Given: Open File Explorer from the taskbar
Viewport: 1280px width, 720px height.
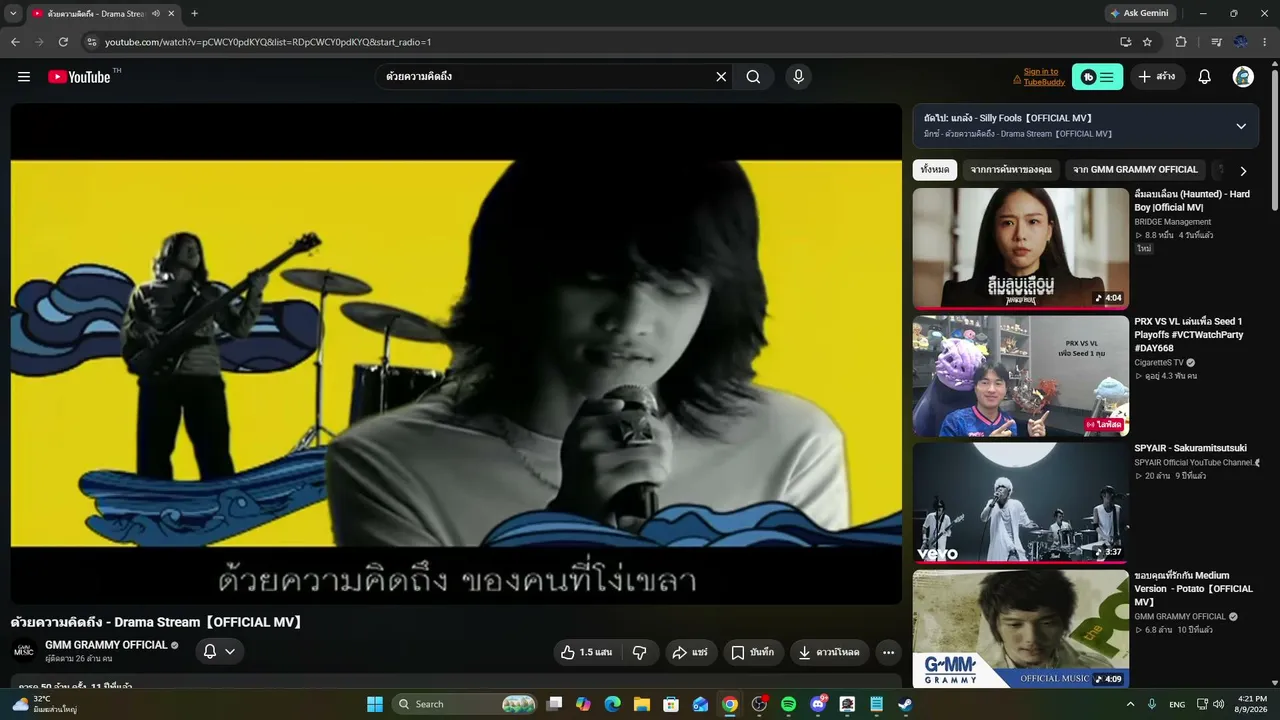Looking at the screenshot, I should coord(642,704).
